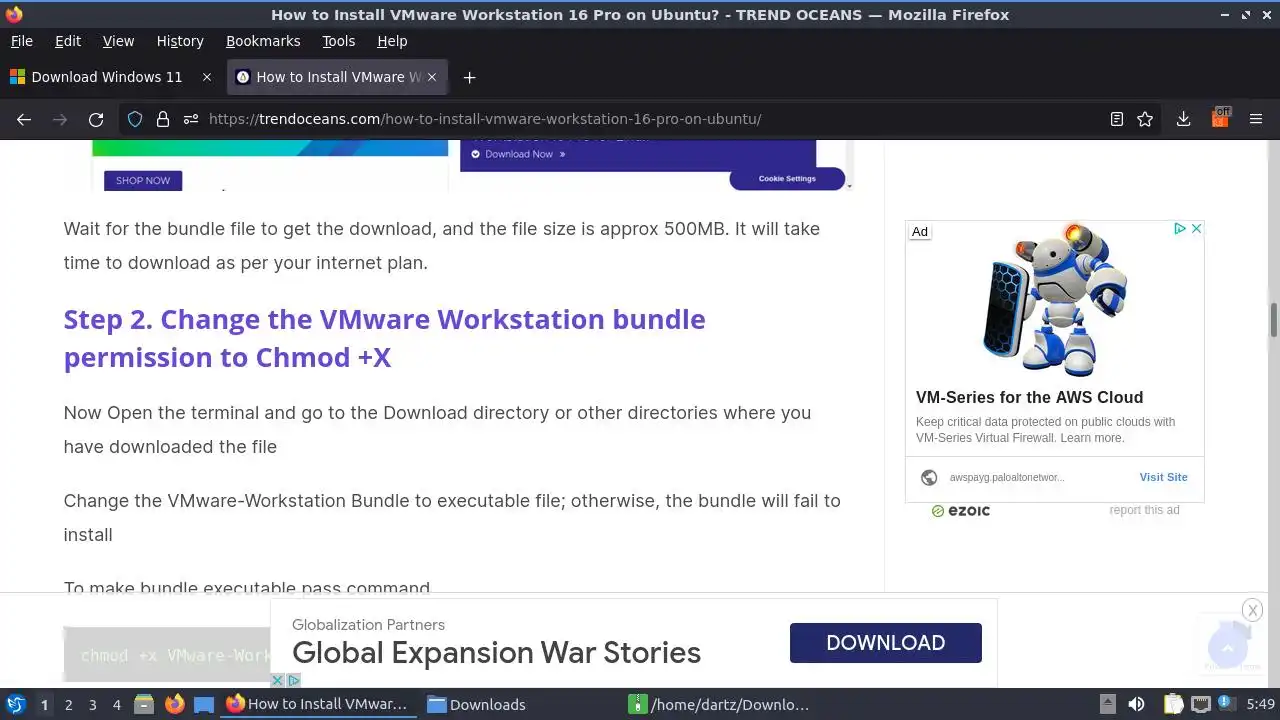Close the Download Windows 11 tab
Screen dimensions: 1280x720
pyautogui.click(x=207, y=77)
